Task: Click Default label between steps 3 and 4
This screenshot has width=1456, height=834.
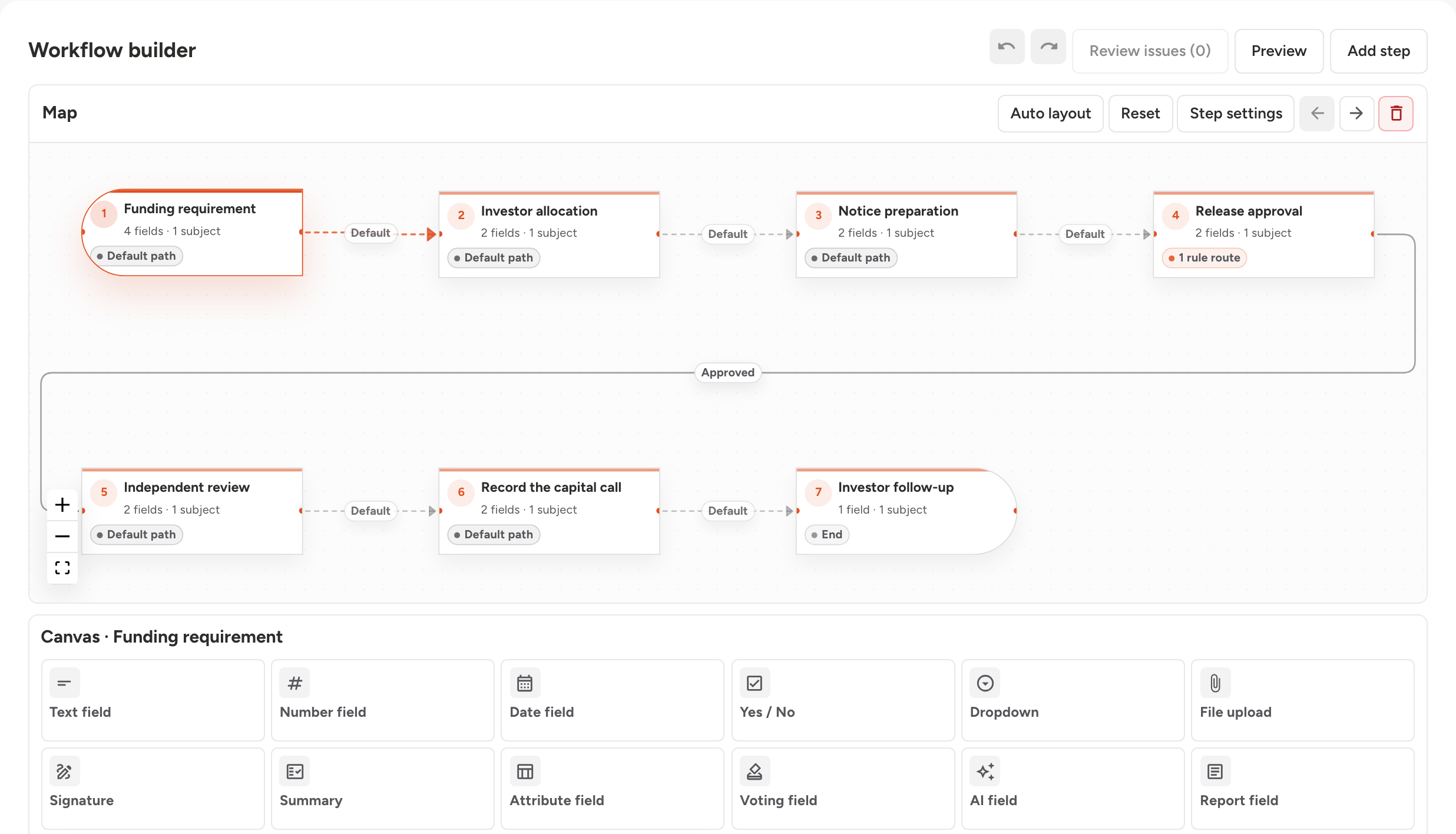Action: [1085, 234]
